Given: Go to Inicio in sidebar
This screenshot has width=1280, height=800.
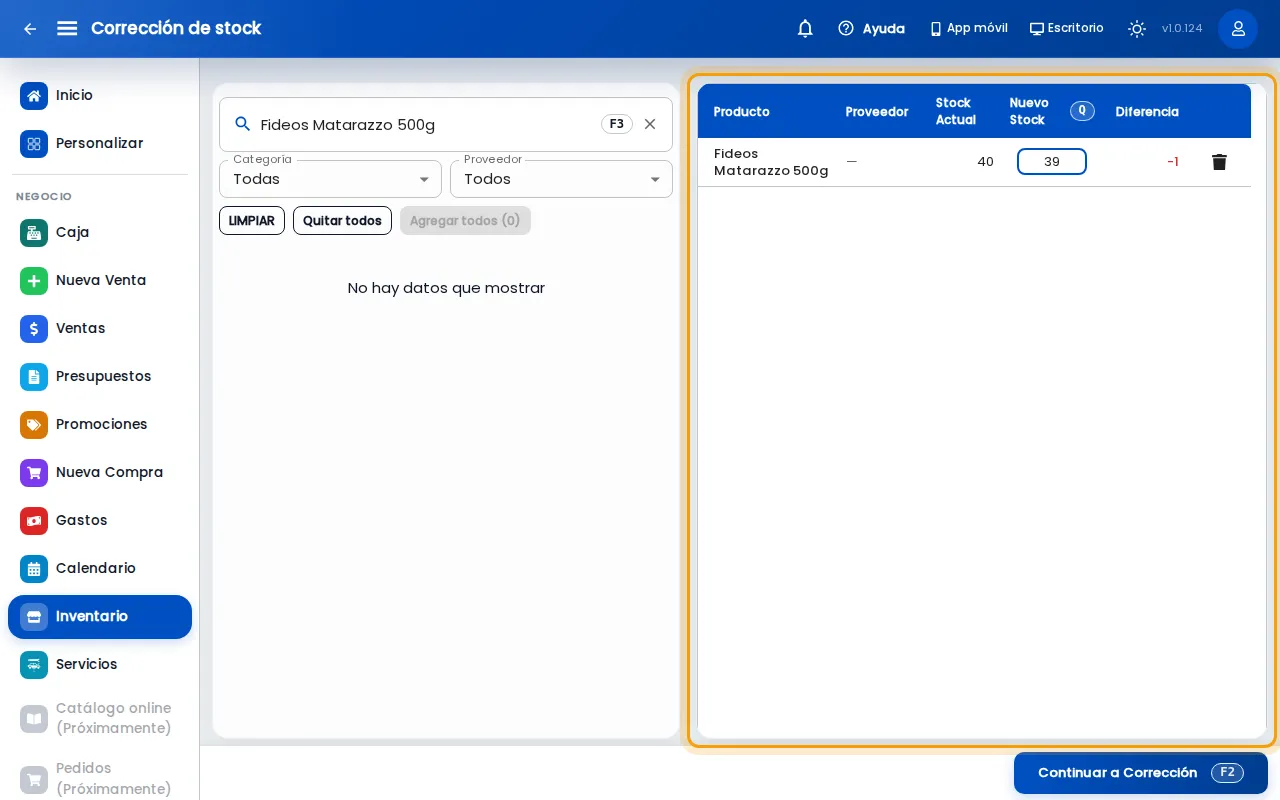Looking at the screenshot, I should [100, 96].
